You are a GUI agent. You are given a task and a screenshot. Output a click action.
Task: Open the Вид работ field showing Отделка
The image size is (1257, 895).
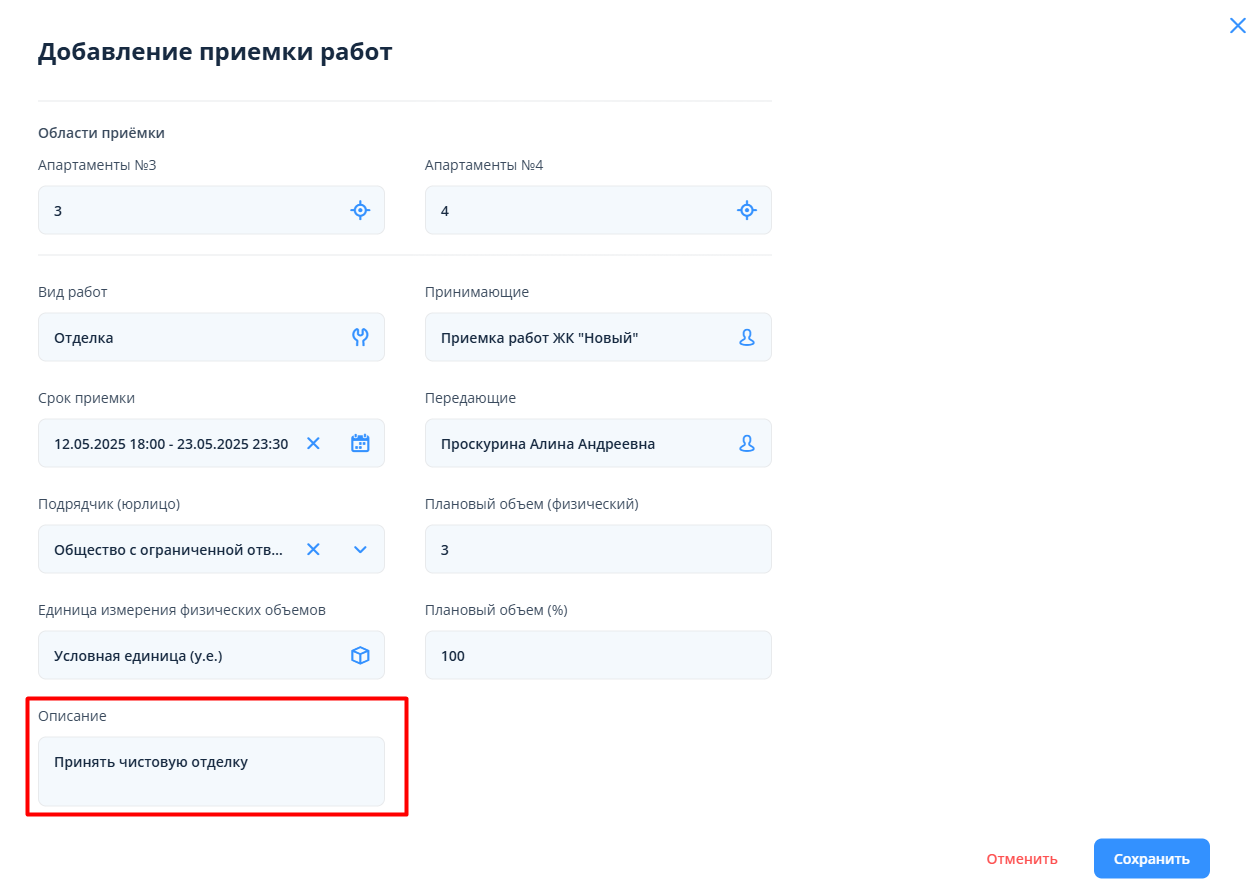pos(190,337)
